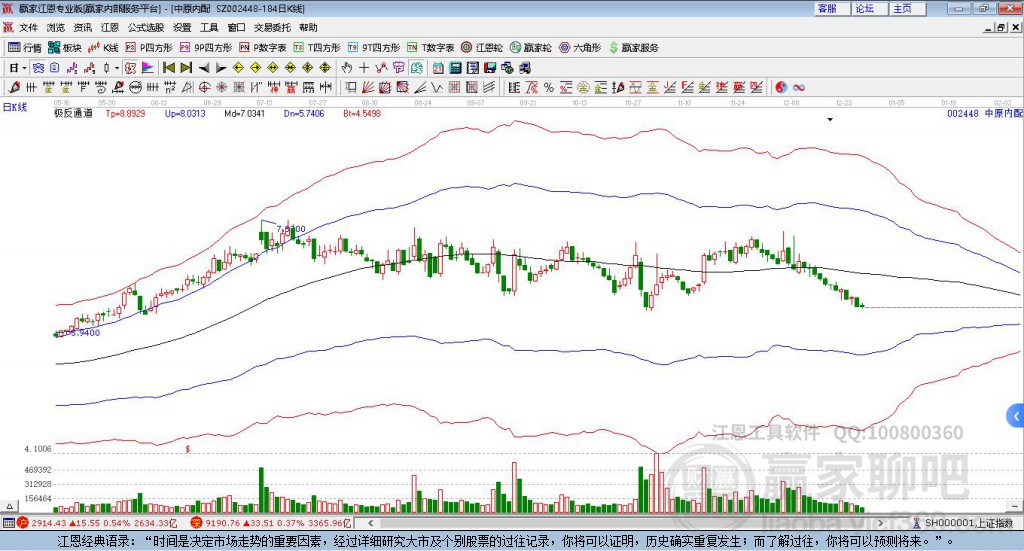Open the P四方形 tool
Viewport: 1024px width, 551px height.
(x=149, y=48)
